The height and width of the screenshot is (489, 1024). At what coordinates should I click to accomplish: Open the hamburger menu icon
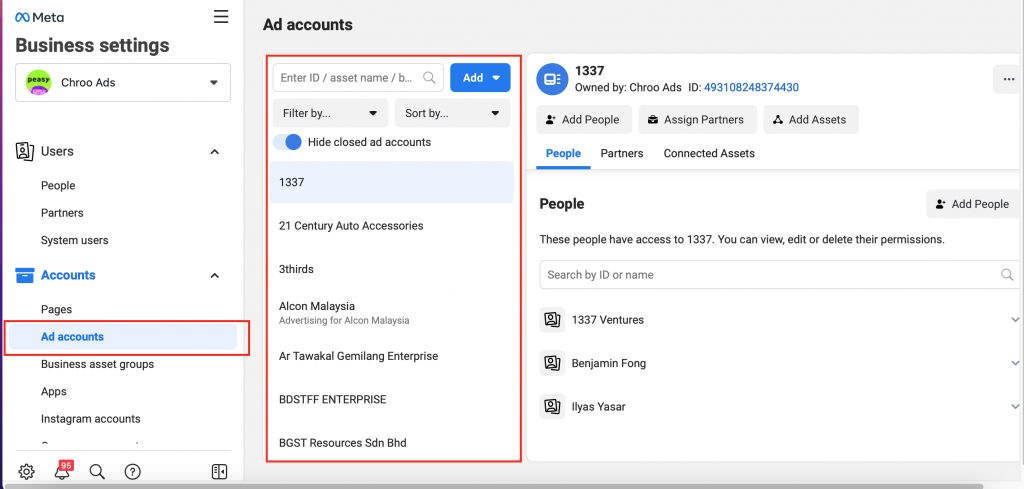pyautogui.click(x=221, y=17)
